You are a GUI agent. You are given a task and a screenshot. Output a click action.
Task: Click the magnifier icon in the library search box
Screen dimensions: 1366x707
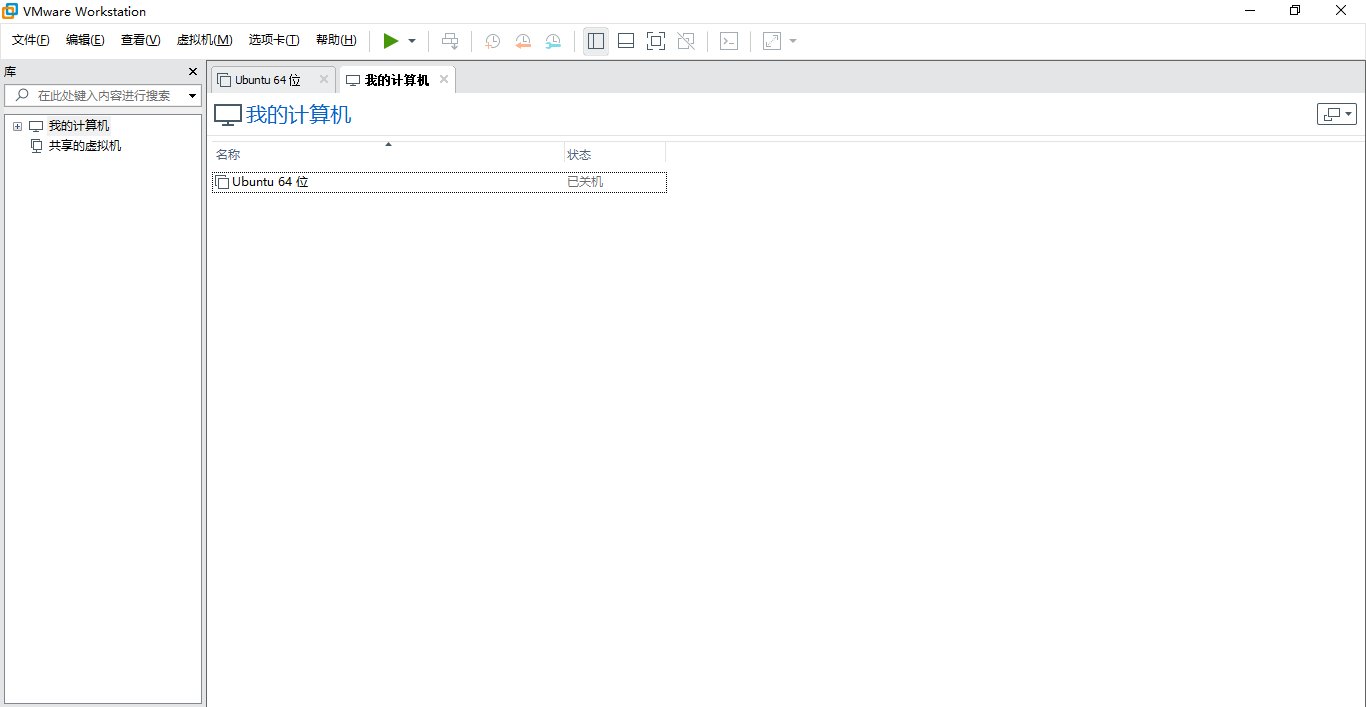[22, 95]
